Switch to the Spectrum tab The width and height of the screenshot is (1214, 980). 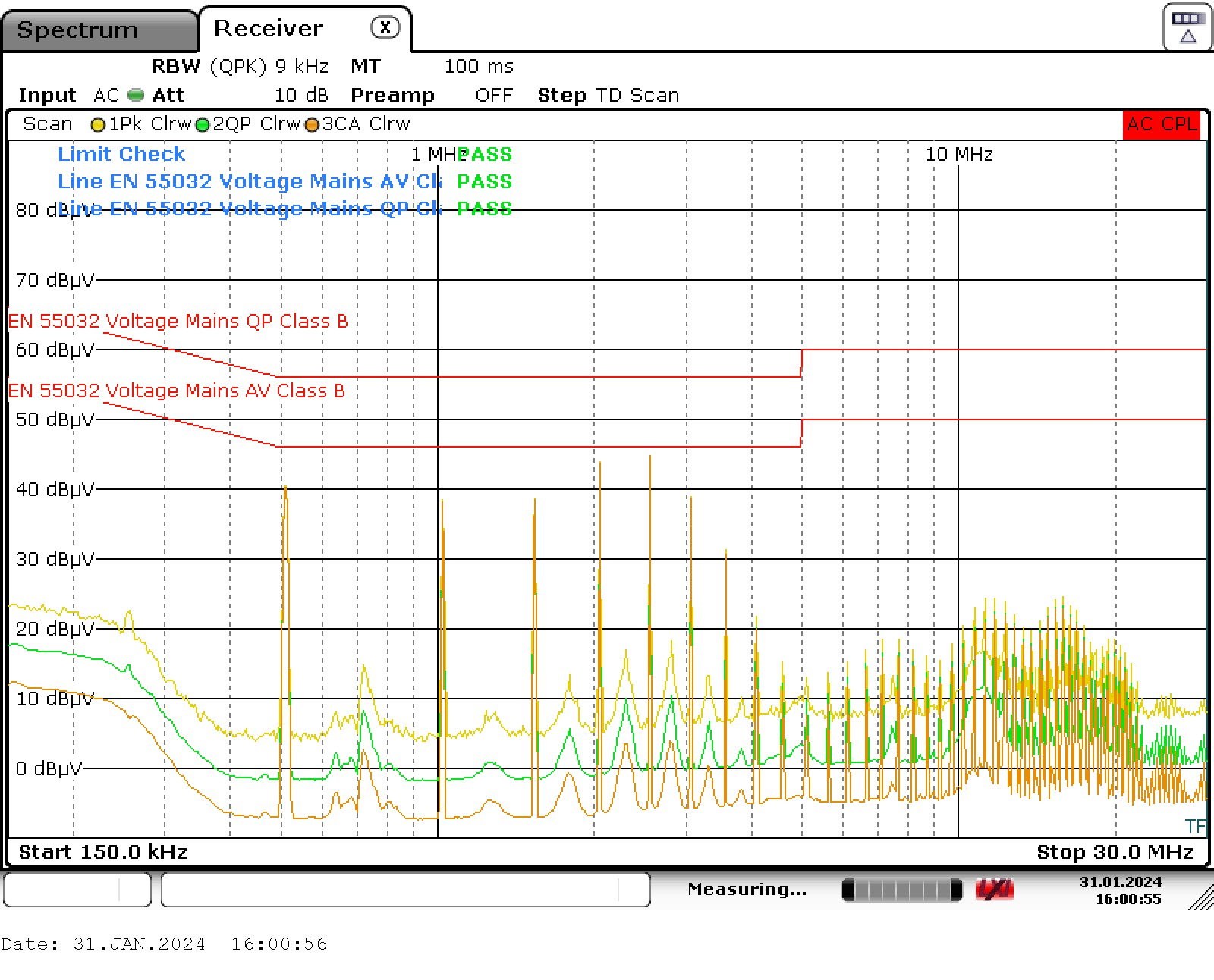(x=77, y=30)
